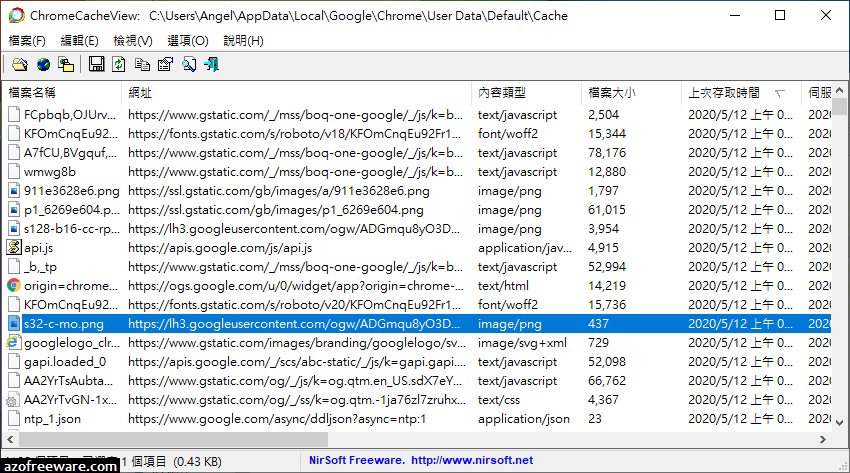Click file icon beside A7fCU,BVgquf row

click(x=14, y=153)
